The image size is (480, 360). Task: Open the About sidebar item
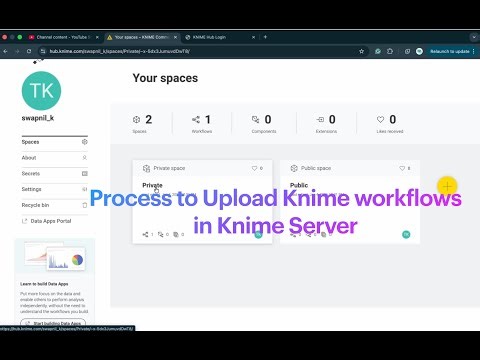(x=55, y=158)
